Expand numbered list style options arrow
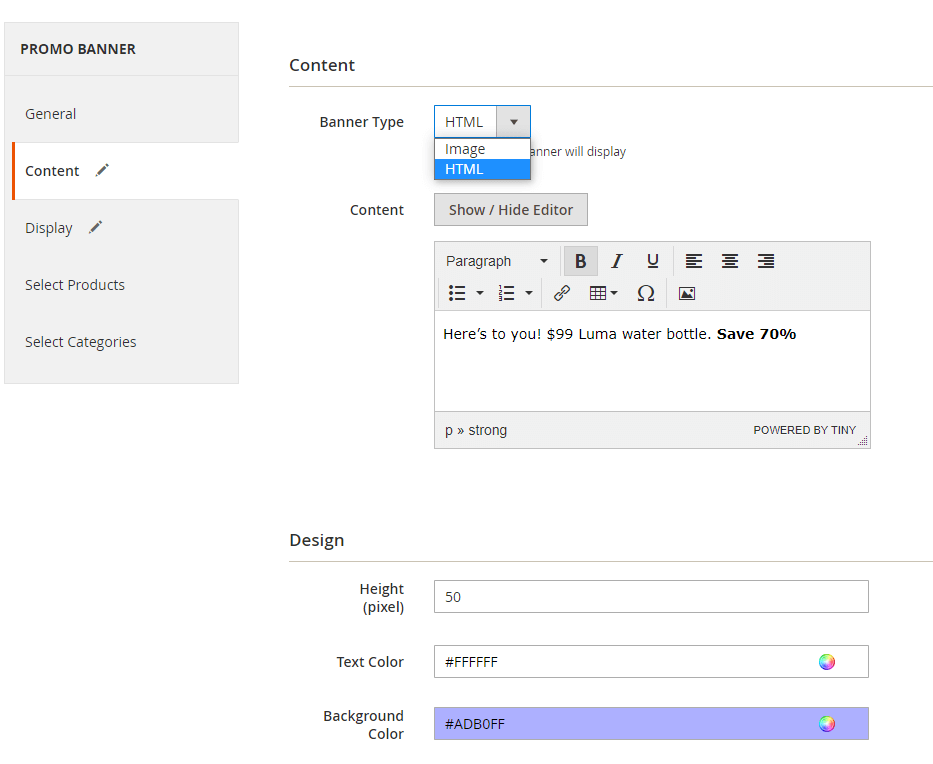The image size is (933, 764). coord(528,293)
